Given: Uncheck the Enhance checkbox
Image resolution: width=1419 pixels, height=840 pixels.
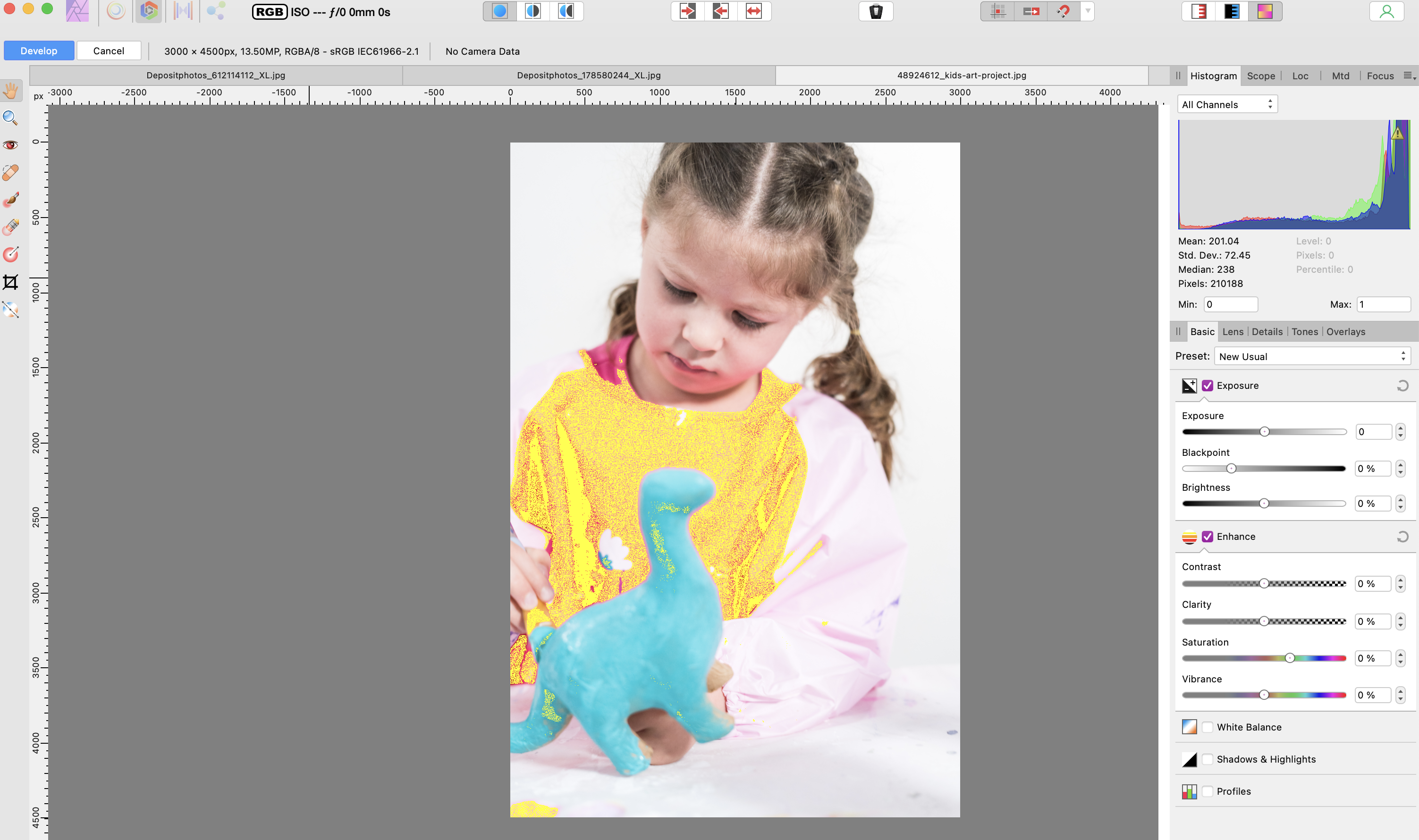Looking at the screenshot, I should coord(1207,537).
